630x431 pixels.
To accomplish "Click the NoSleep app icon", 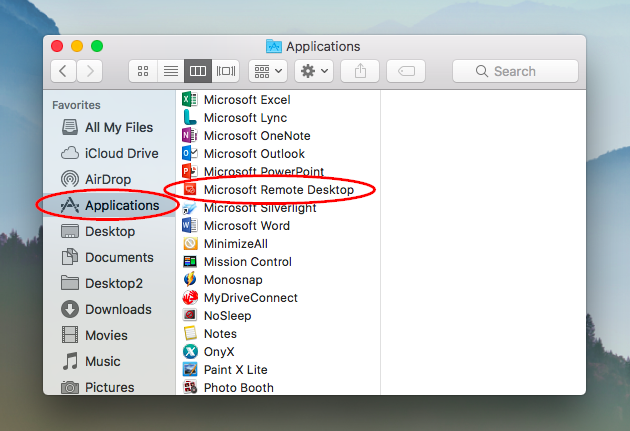I will [190, 315].
